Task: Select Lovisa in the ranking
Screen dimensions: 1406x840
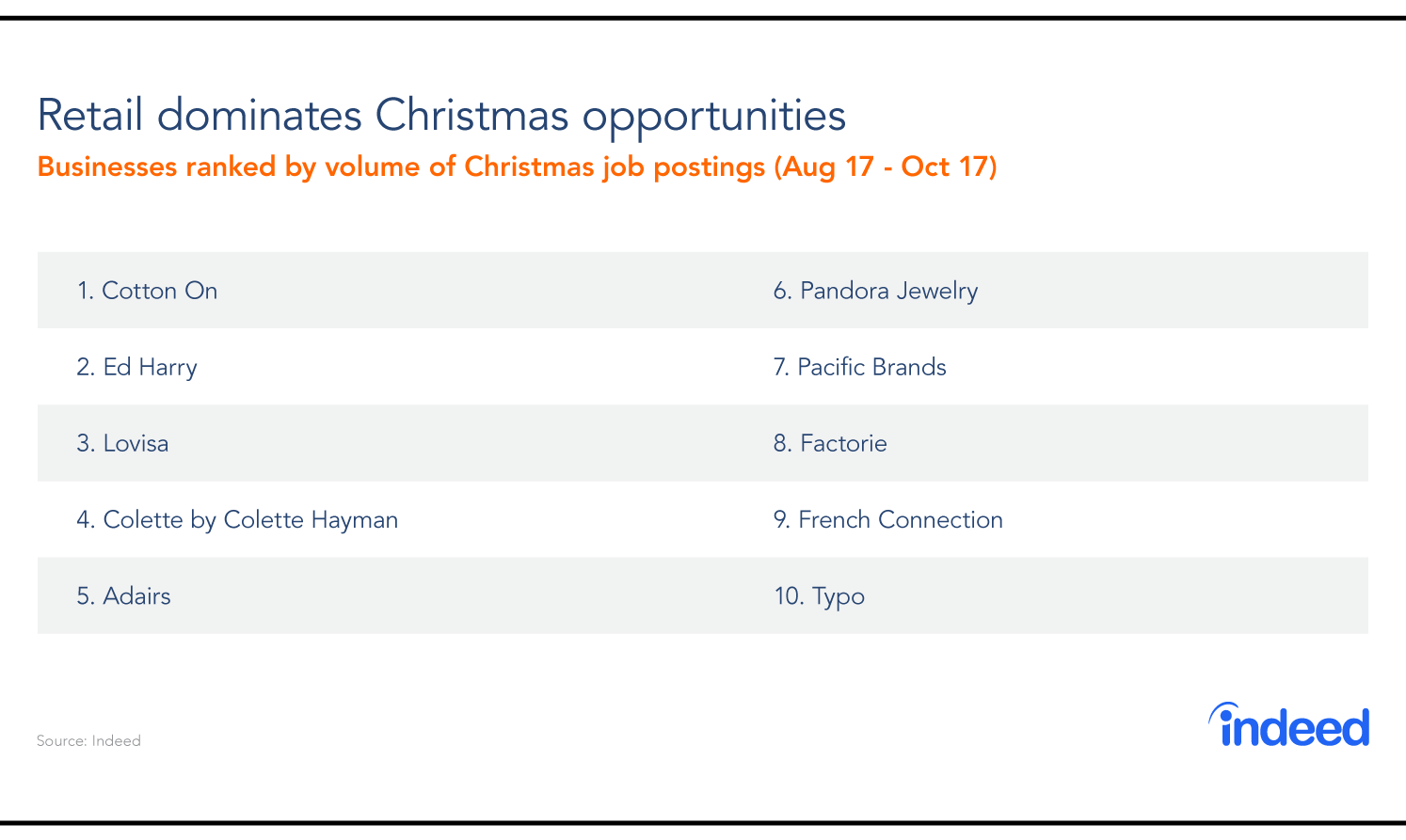Action: click(x=122, y=443)
